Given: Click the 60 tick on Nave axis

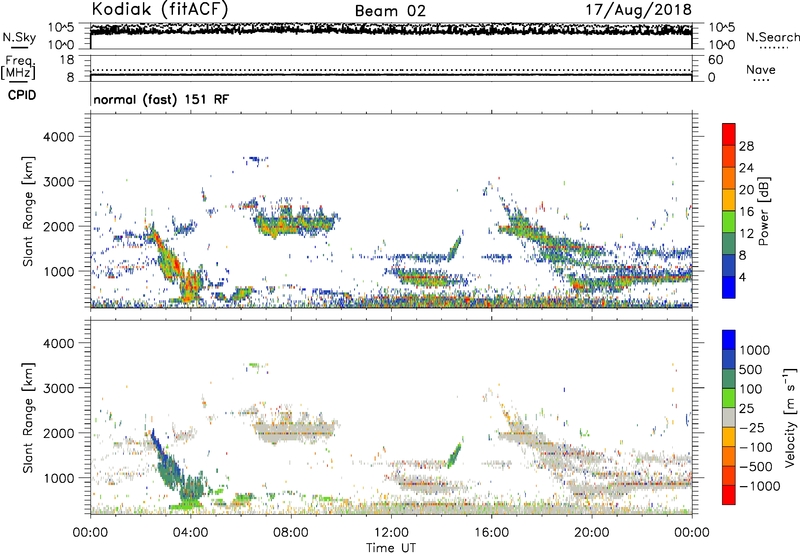Looking at the screenshot, I should point(715,59).
